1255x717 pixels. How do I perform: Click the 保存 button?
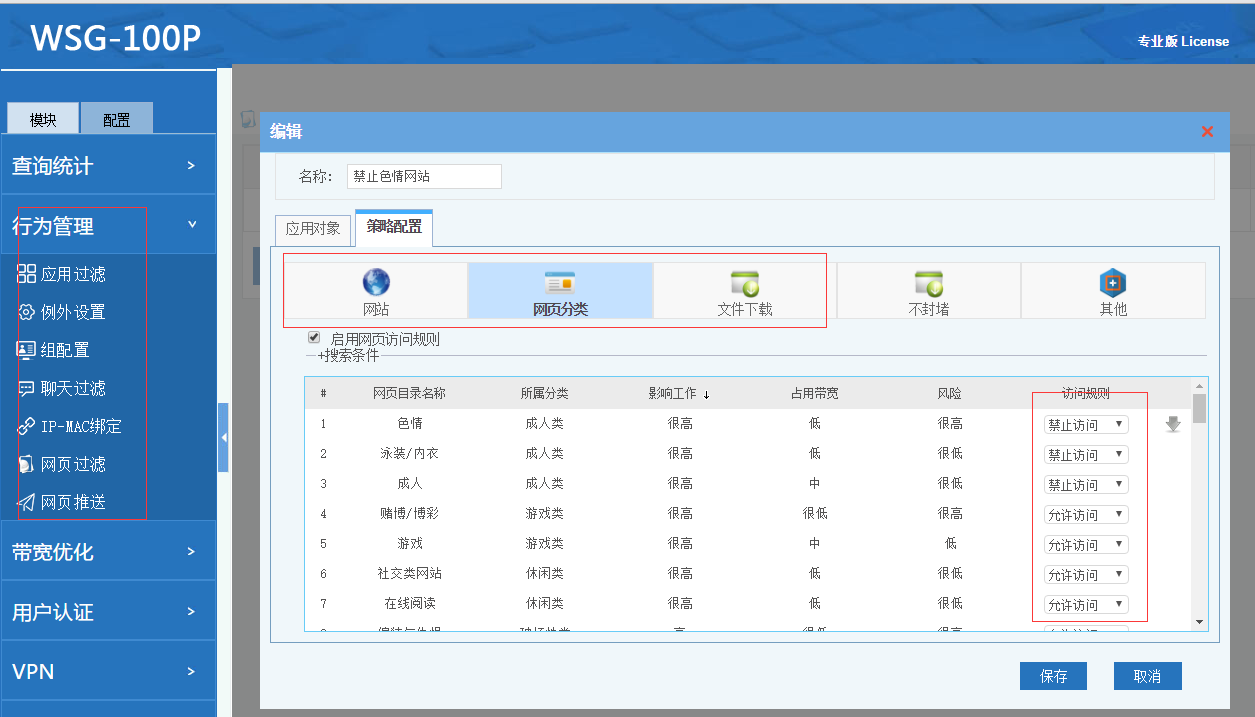pos(1053,676)
